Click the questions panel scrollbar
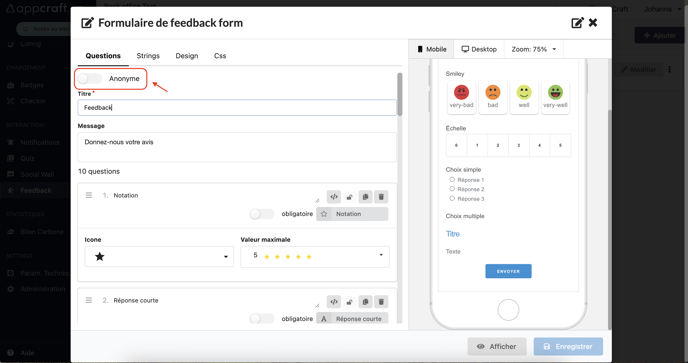This screenshot has width=688, height=363. point(399,94)
